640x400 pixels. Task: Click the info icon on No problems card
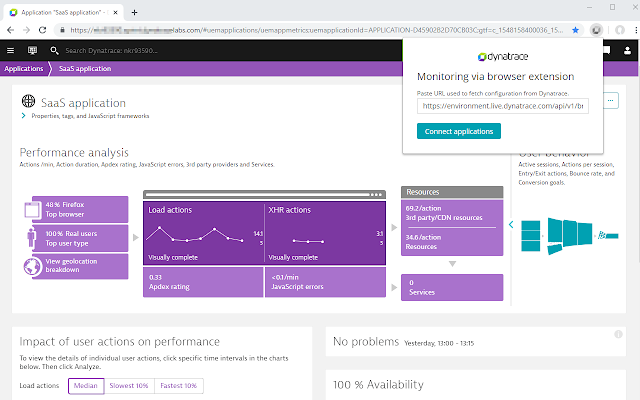click(618, 334)
